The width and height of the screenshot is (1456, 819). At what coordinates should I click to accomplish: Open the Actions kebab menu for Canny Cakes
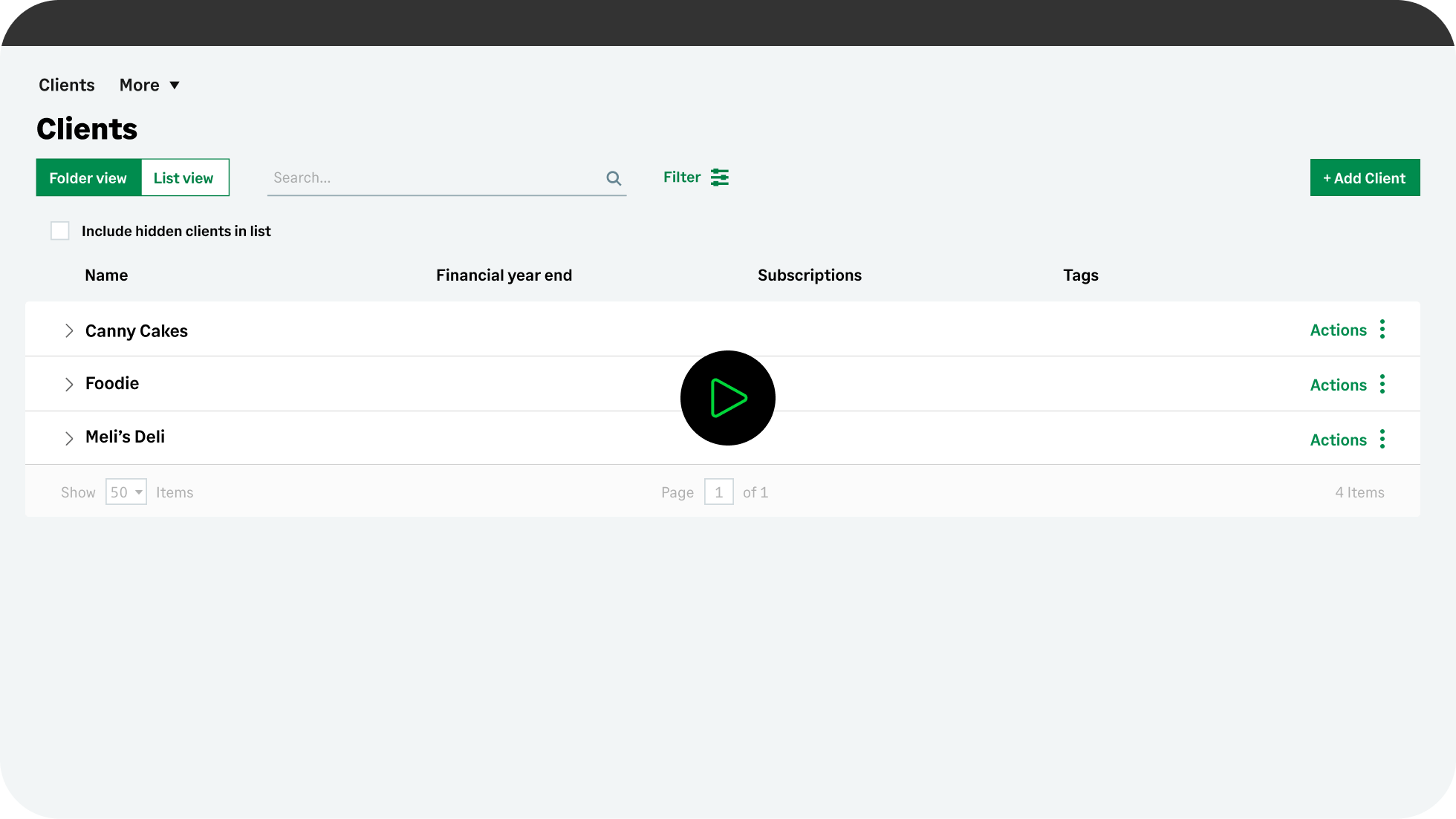click(x=1382, y=329)
